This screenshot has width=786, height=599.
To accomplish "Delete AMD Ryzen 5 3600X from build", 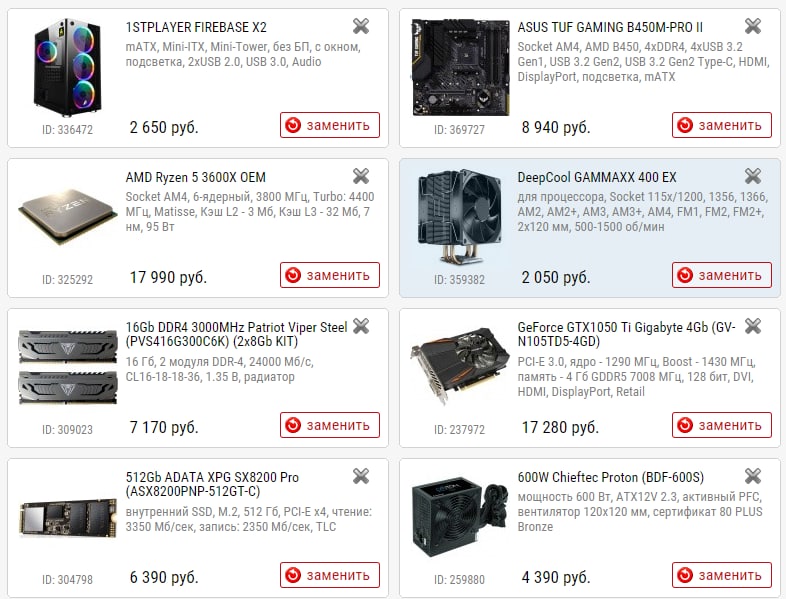I will tap(361, 176).
